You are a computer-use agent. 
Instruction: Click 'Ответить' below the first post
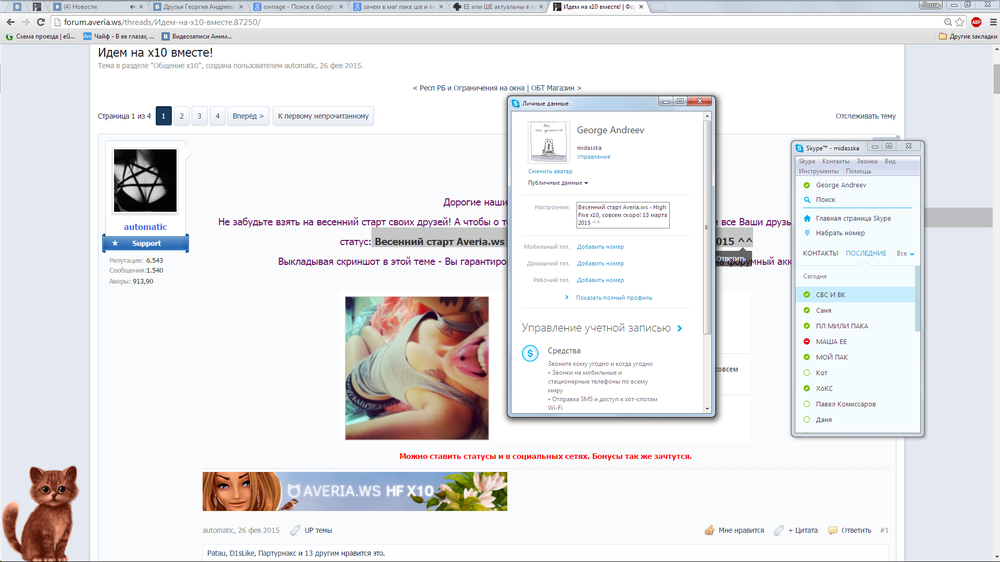[x=855, y=530]
